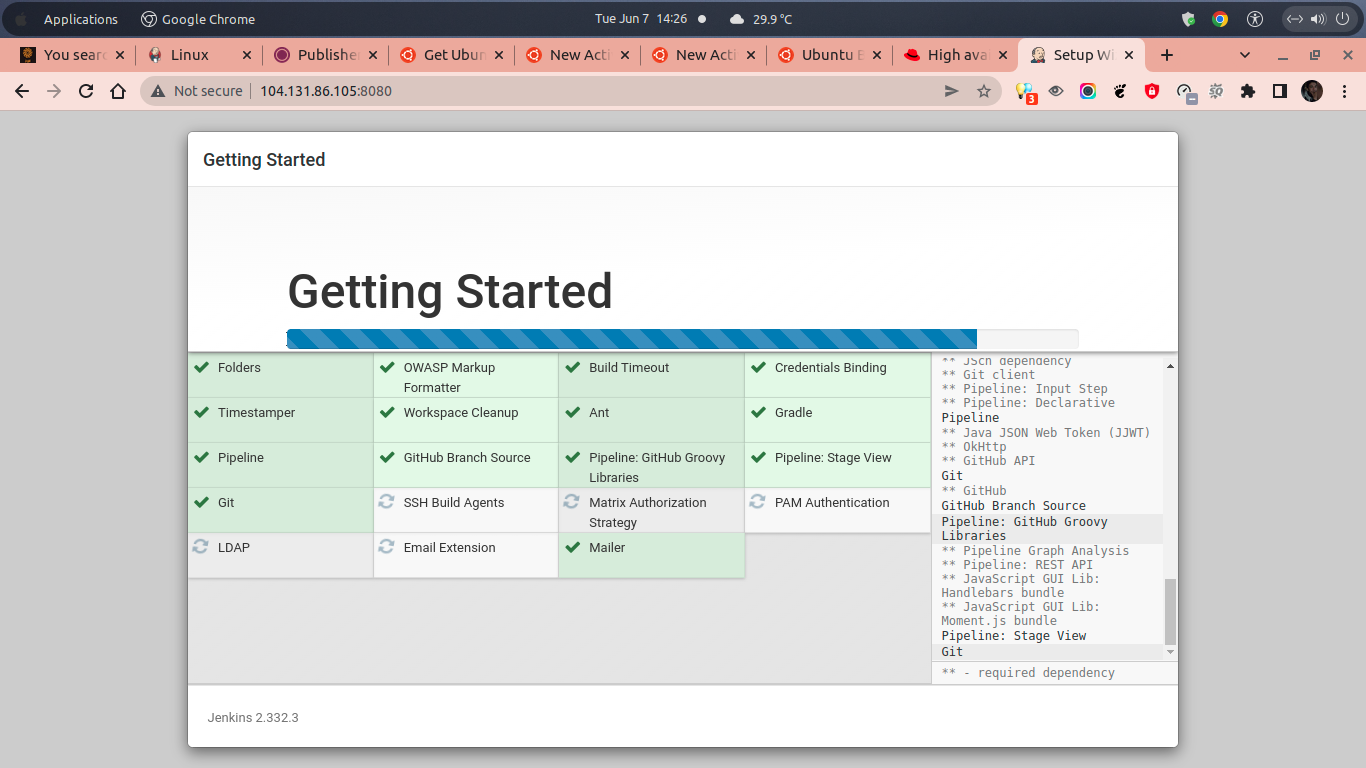Click the checkmark icon beside Build Timeout
The height and width of the screenshot is (768, 1366).
tap(573, 368)
